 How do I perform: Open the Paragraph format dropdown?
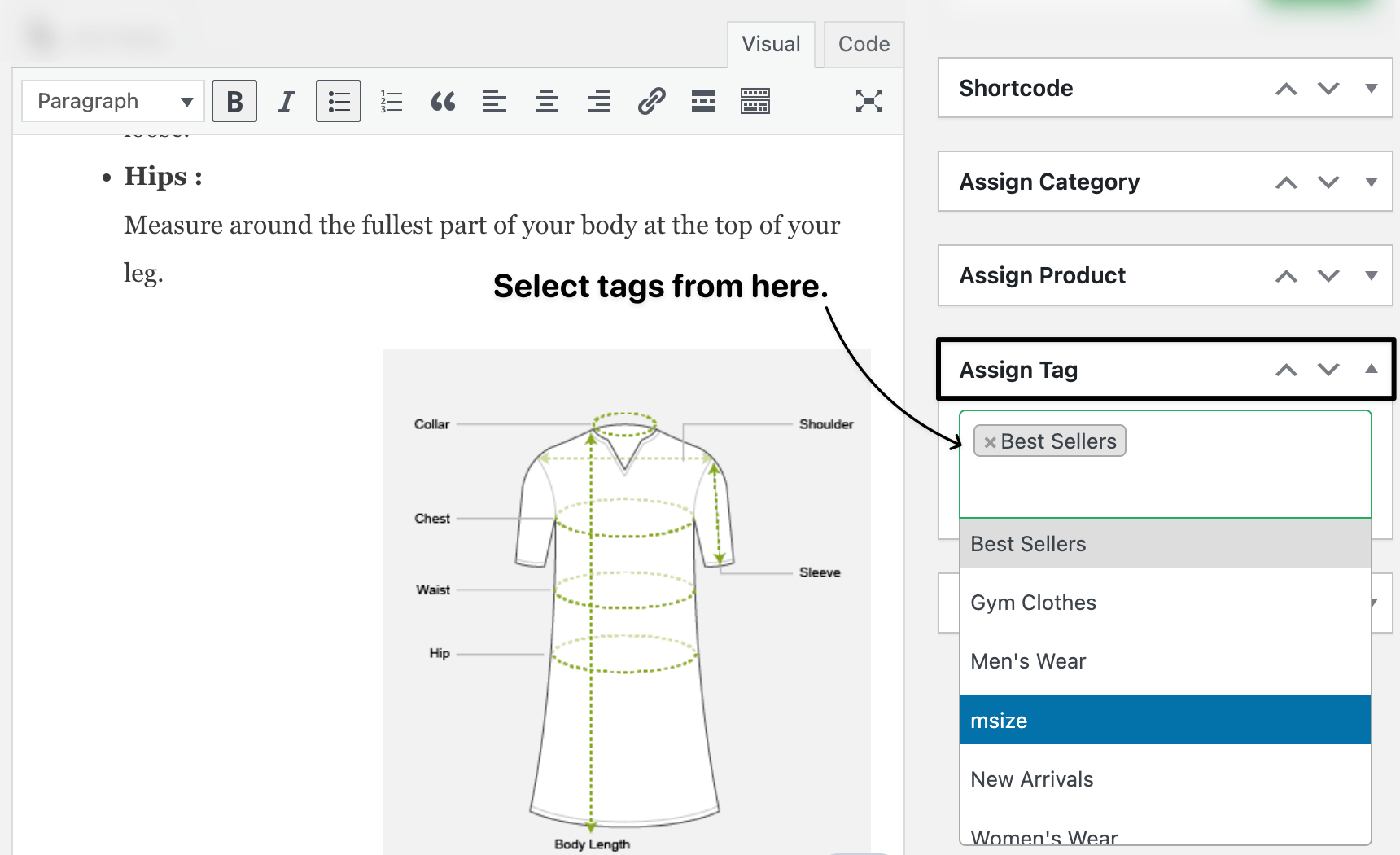(112, 101)
